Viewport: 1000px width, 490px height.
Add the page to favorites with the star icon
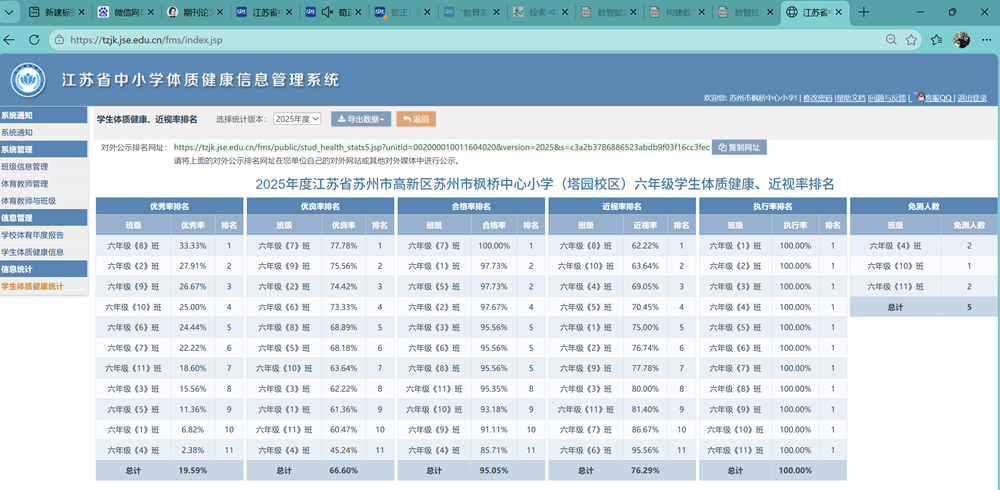click(x=911, y=40)
